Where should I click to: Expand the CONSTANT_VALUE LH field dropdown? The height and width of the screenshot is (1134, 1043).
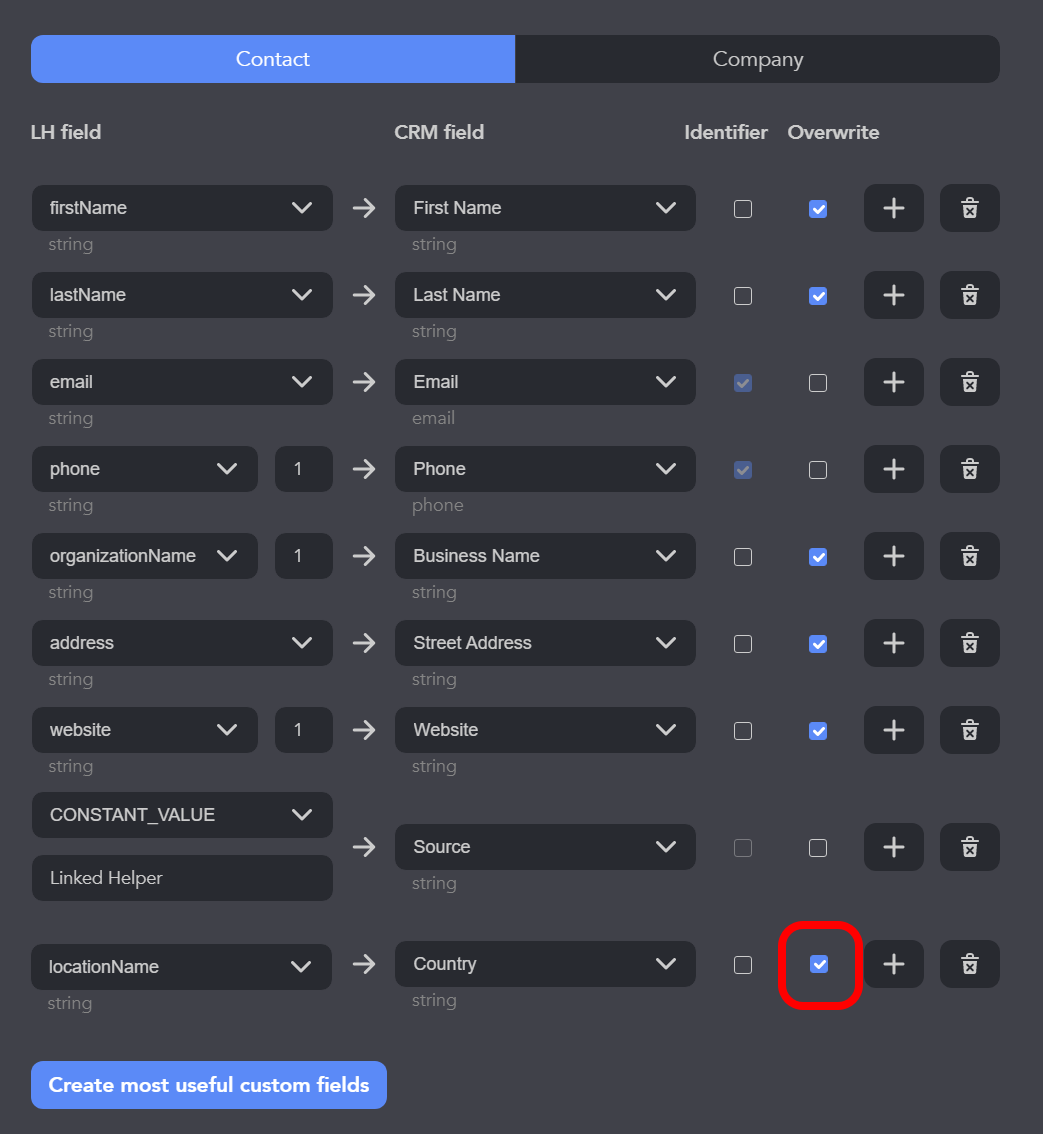pyautogui.click(x=182, y=815)
